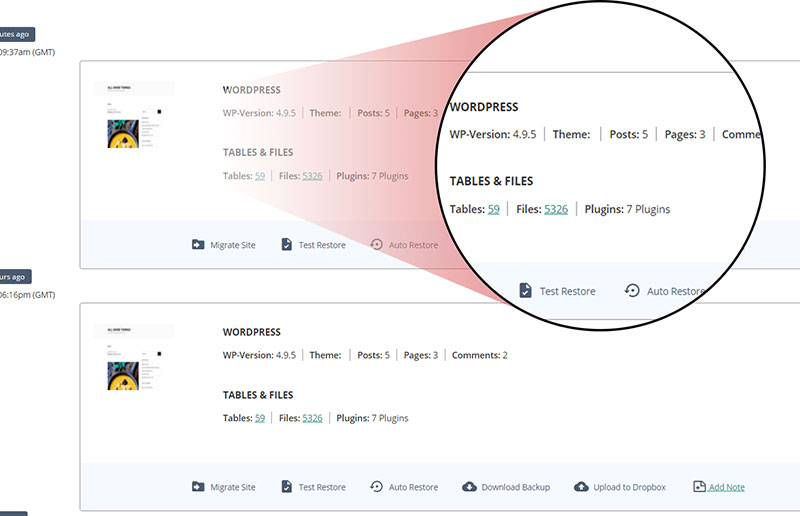The height and width of the screenshot is (516, 800).
Task: Click Test Restore icon in 06:16pm backup card
Action: click(287, 486)
